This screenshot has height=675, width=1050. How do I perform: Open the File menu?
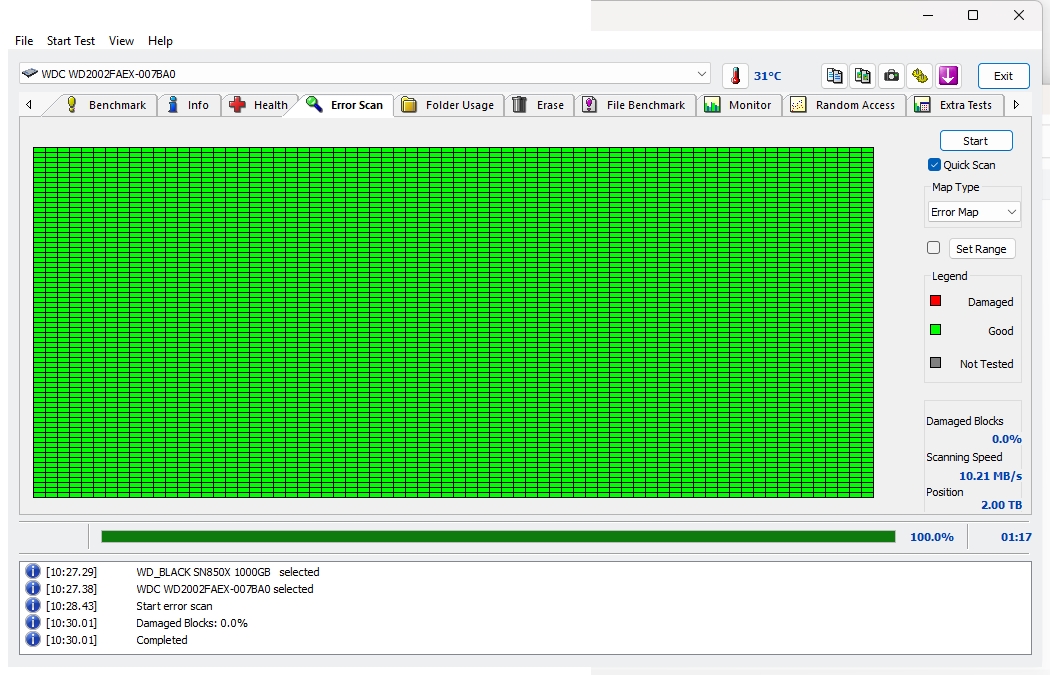(x=24, y=41)
